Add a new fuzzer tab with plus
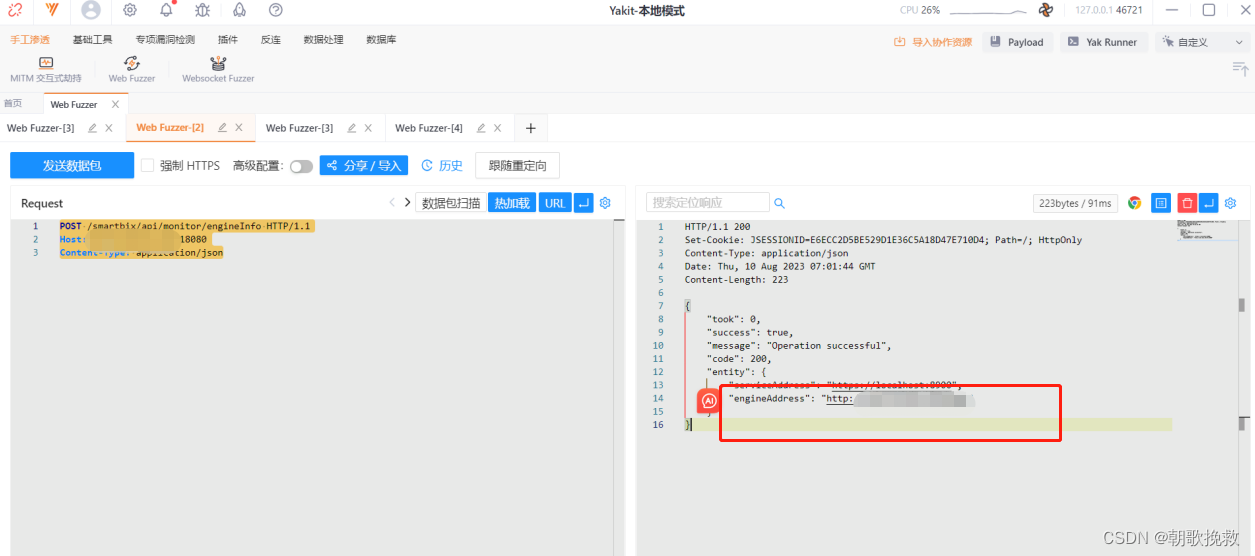Image resolution: width=1255 pixels, height=556 pixels. 531,128
